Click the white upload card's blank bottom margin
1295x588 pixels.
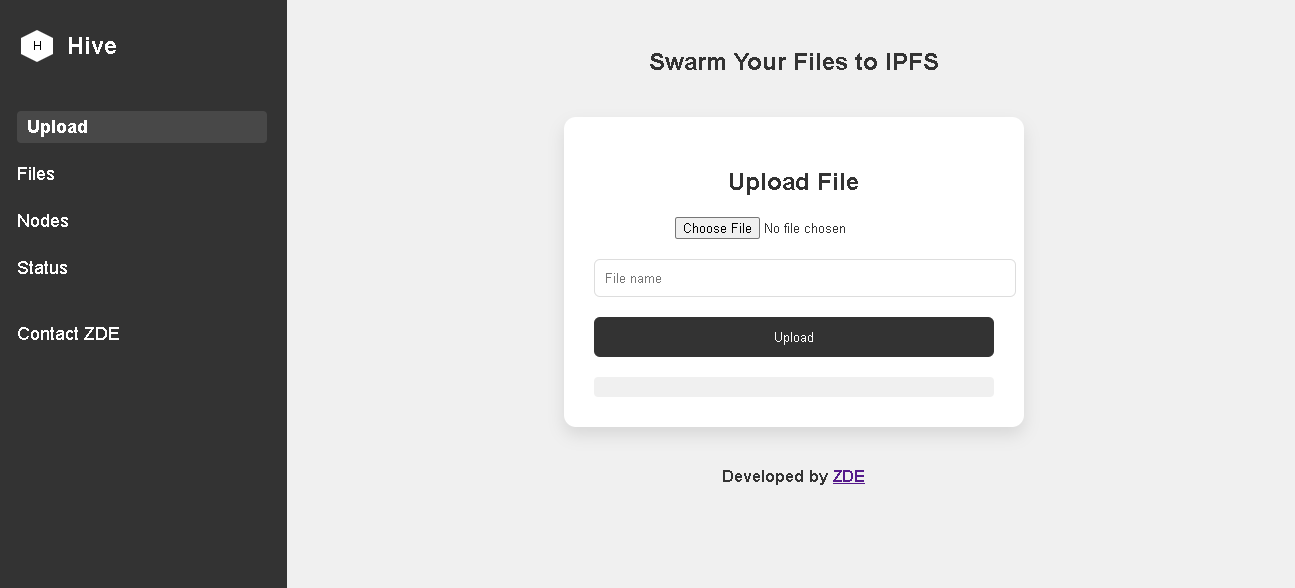[x=793, y=413]
